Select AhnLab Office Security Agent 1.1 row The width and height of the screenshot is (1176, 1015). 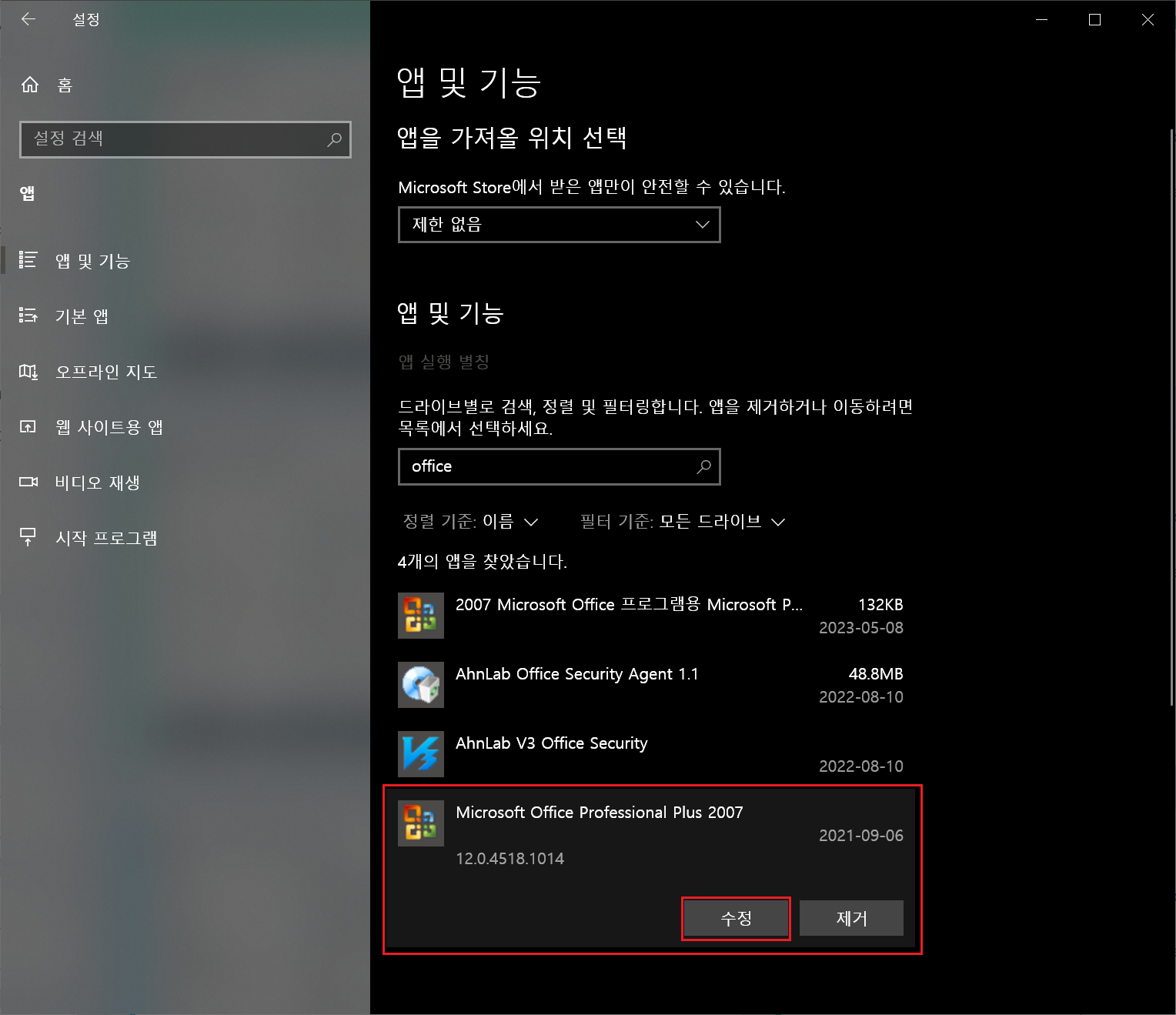[650, 685]
